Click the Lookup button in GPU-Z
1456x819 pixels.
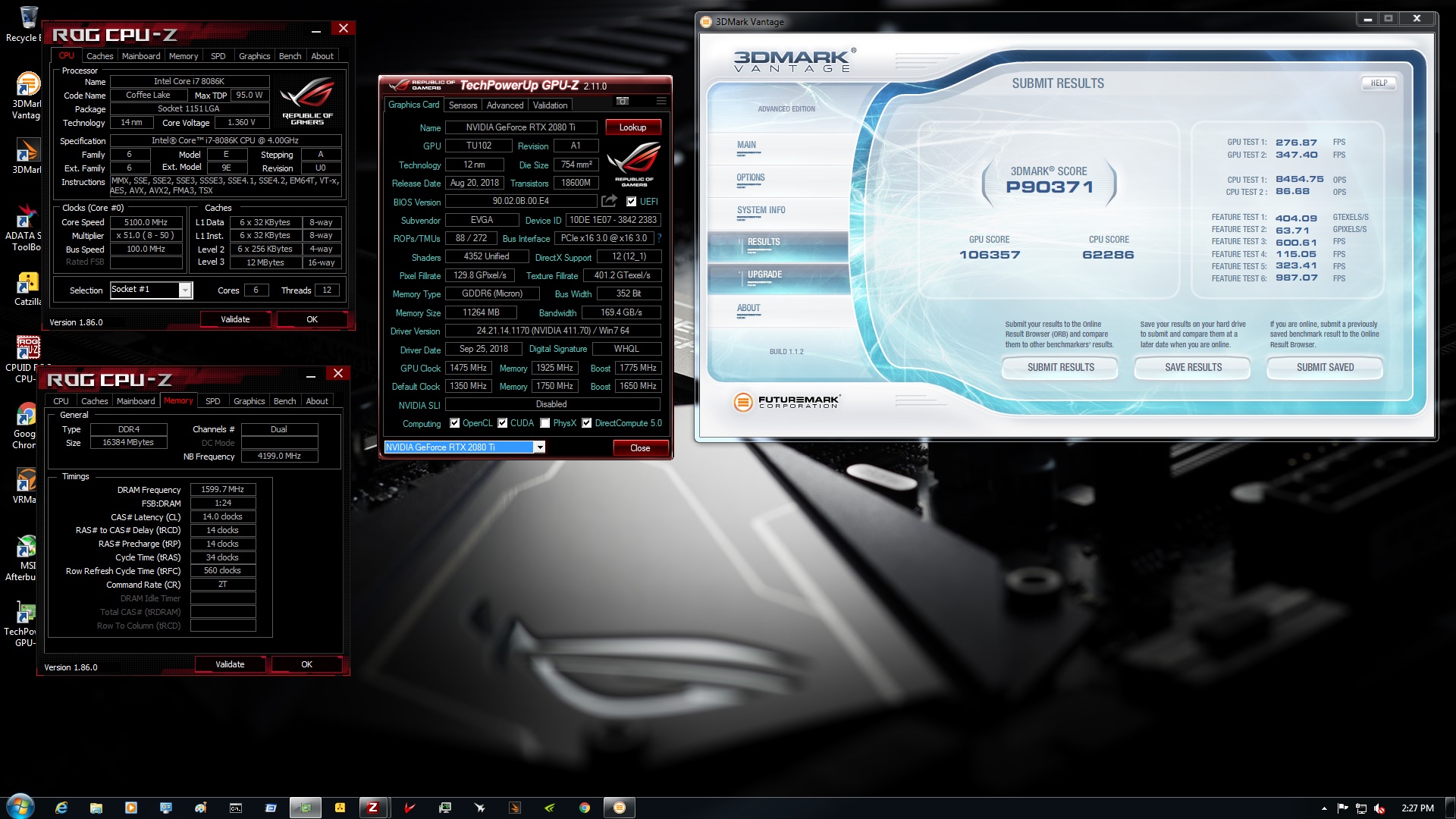coord(632,127)
